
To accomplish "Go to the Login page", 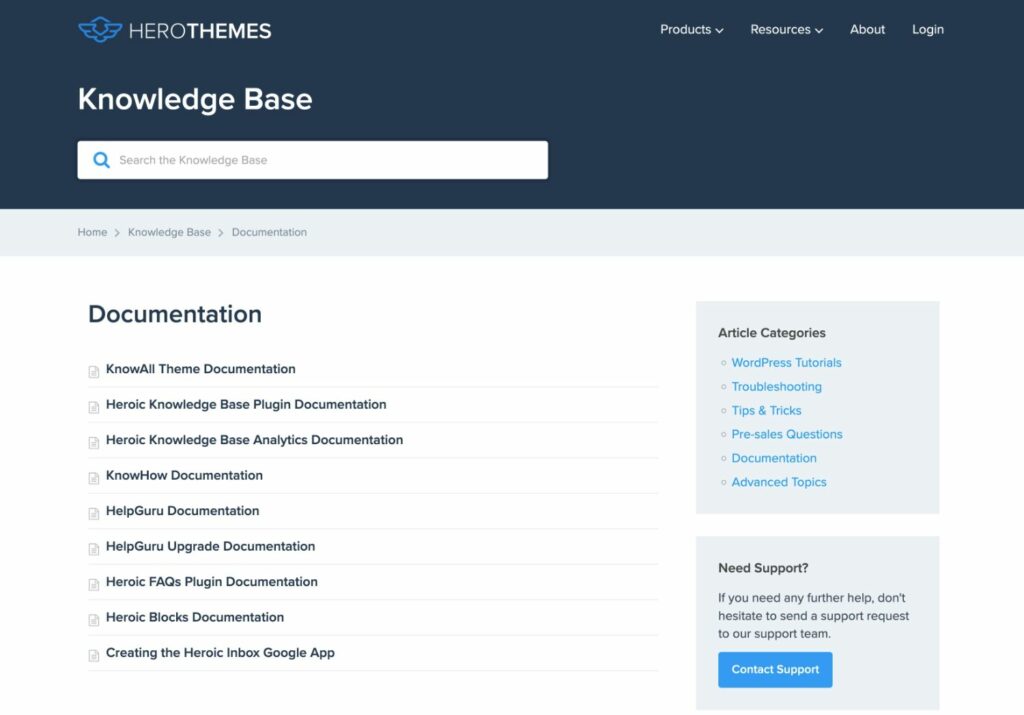I will click(x=927, y=29).
